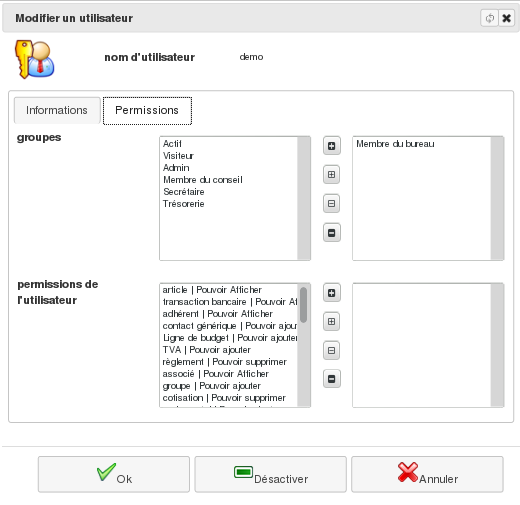Remove selected group with filled minus icon
The height and width of the screenshot is (505, 520).
tap(331, 232)
